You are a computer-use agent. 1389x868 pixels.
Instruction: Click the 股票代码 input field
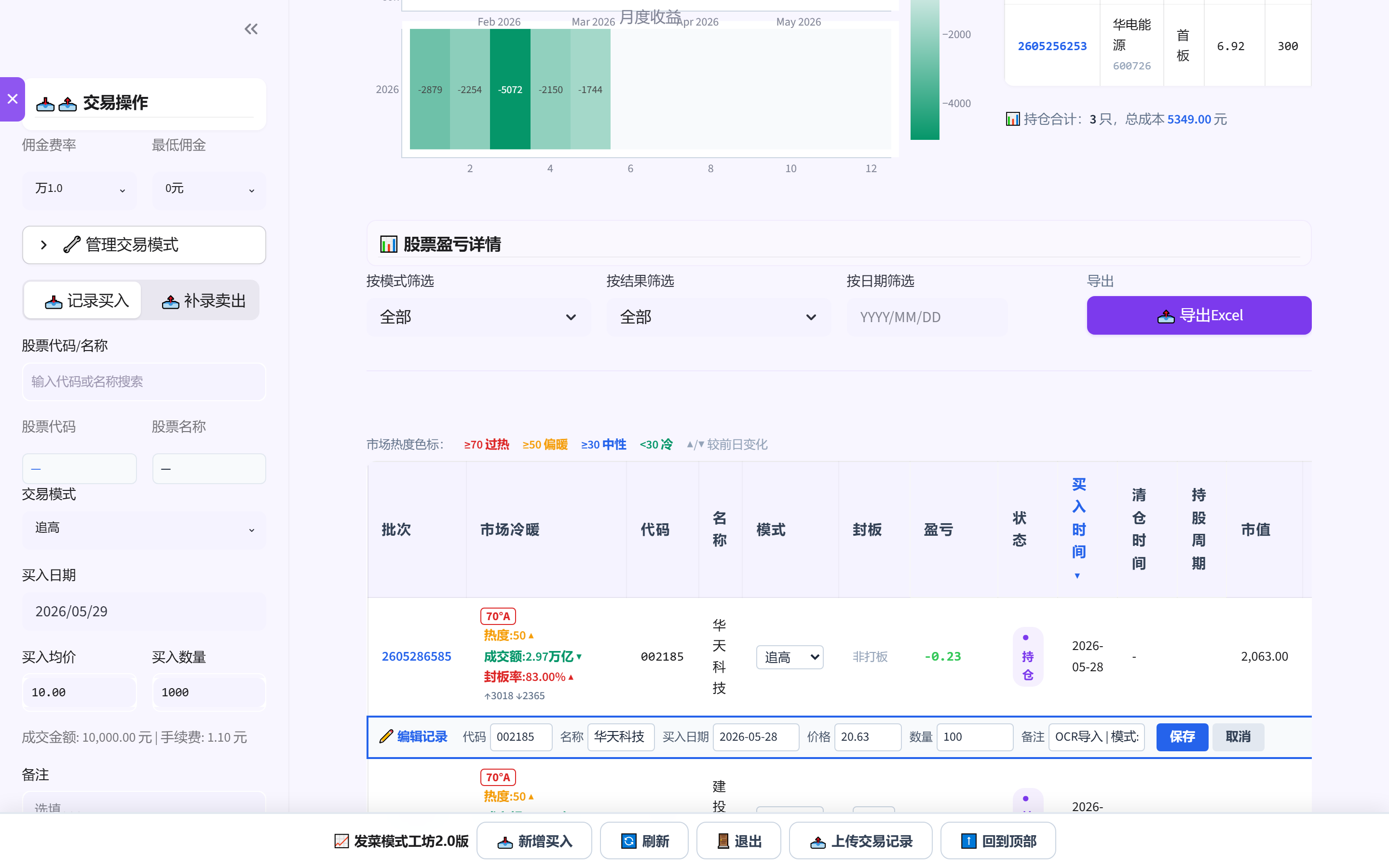[x=79, y=469]
